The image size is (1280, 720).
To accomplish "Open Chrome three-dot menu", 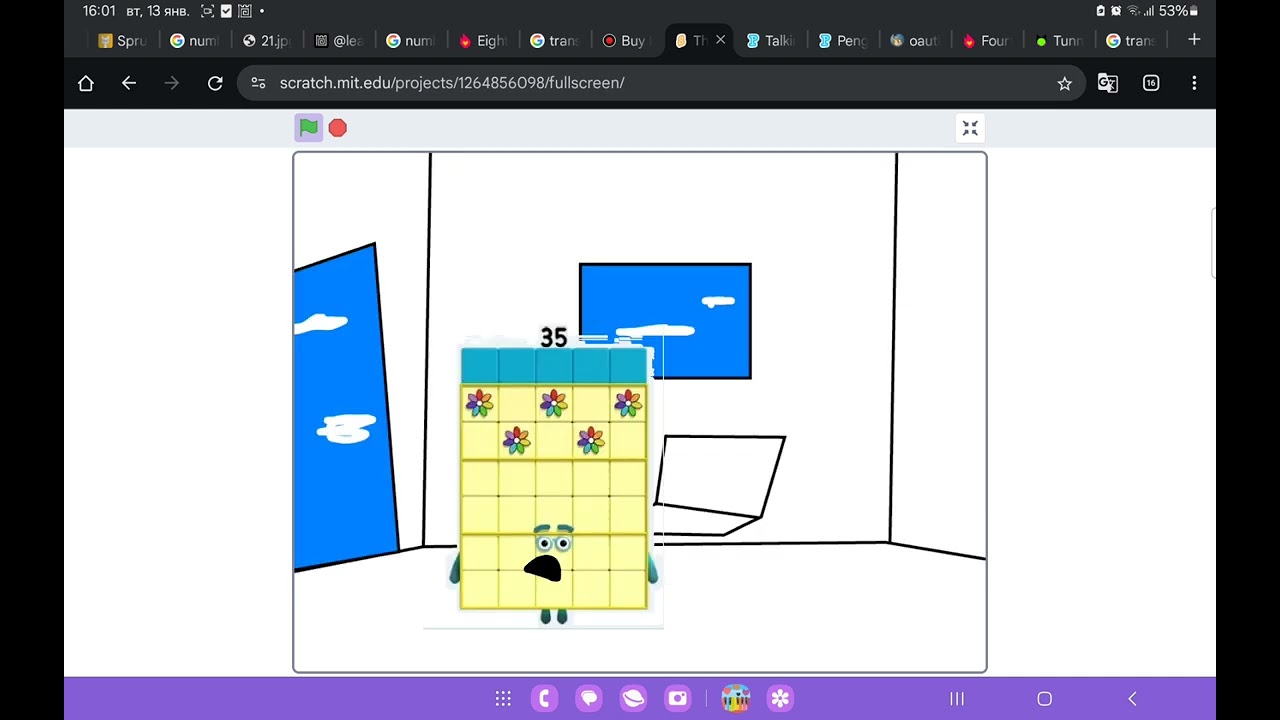I will click(1194, 83).
